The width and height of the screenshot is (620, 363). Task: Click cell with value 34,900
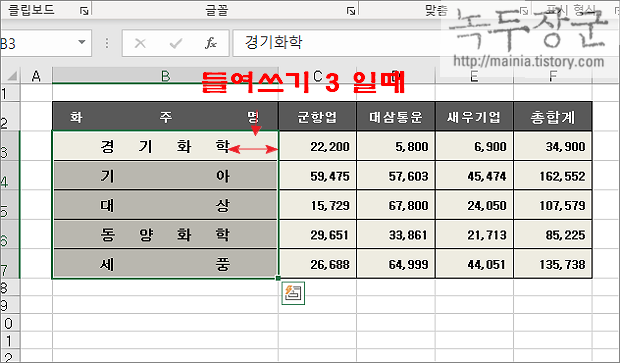[x=553, y=146]
